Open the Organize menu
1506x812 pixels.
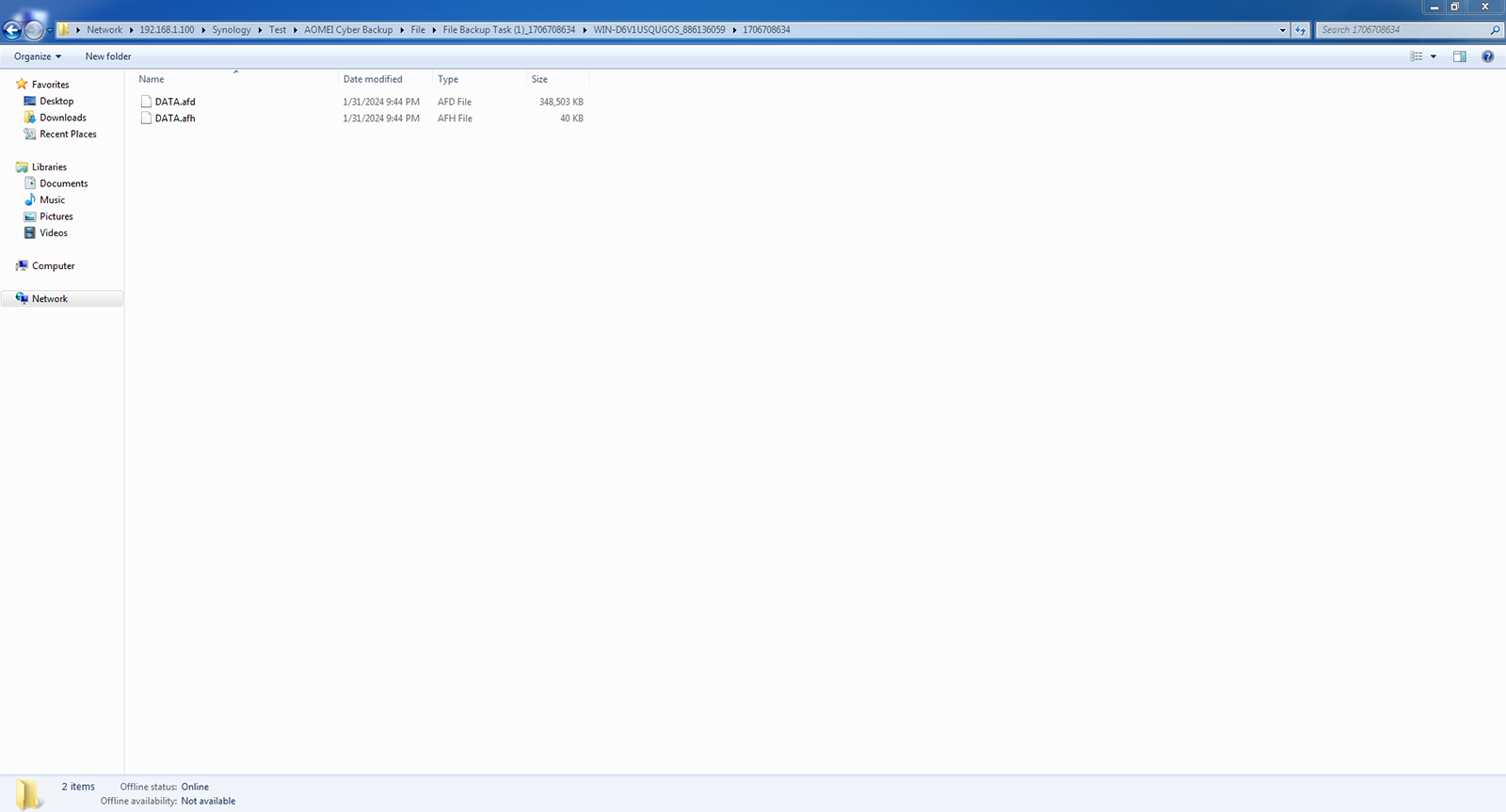coord(38,56)
